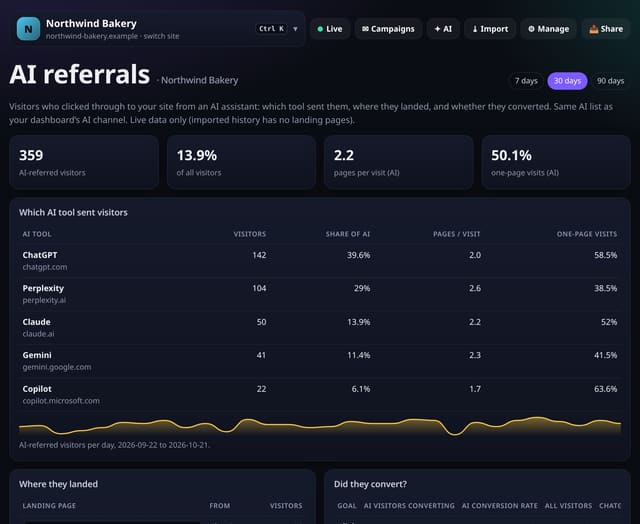Viewport: 640px width, 524px height.
Task: Click the FROM column header
Action: tap(220, 506)
